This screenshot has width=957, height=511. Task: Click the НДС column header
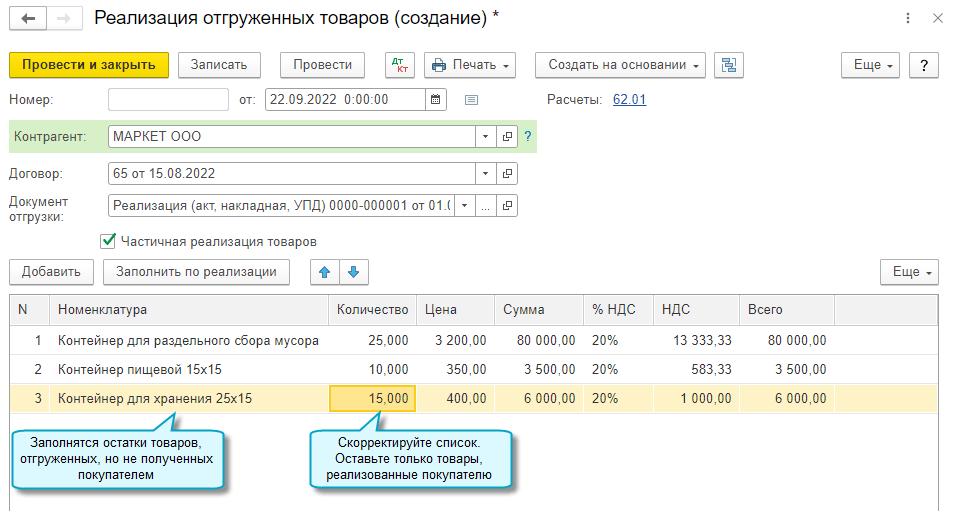(x=696, y=310)
